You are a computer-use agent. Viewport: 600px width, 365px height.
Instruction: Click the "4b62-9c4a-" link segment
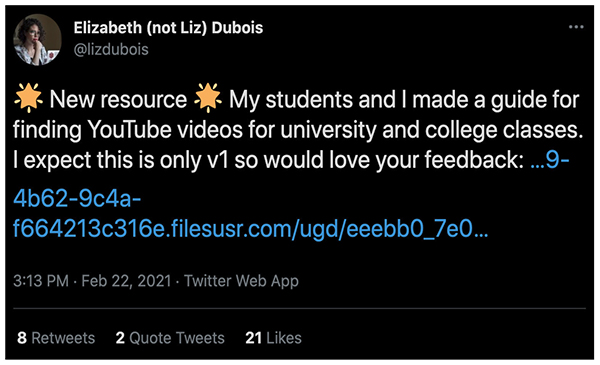(x=77, y=199)
